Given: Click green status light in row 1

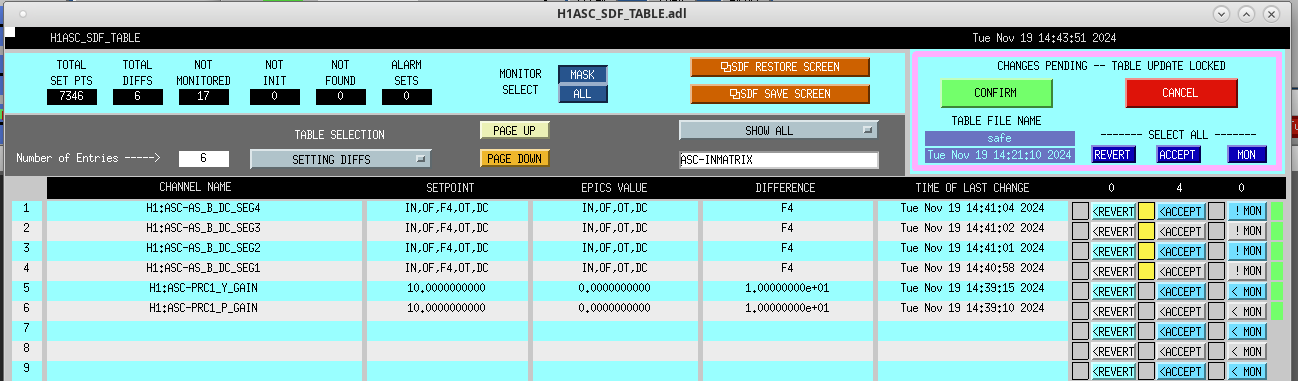Looking at the screenshot, I should (1277, 211).
